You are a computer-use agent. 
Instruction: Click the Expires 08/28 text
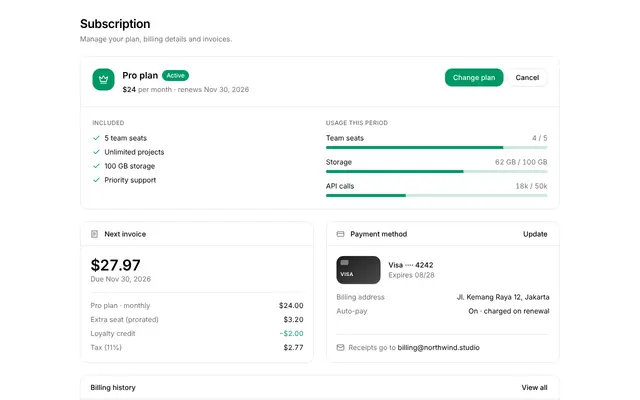(411, 275)
